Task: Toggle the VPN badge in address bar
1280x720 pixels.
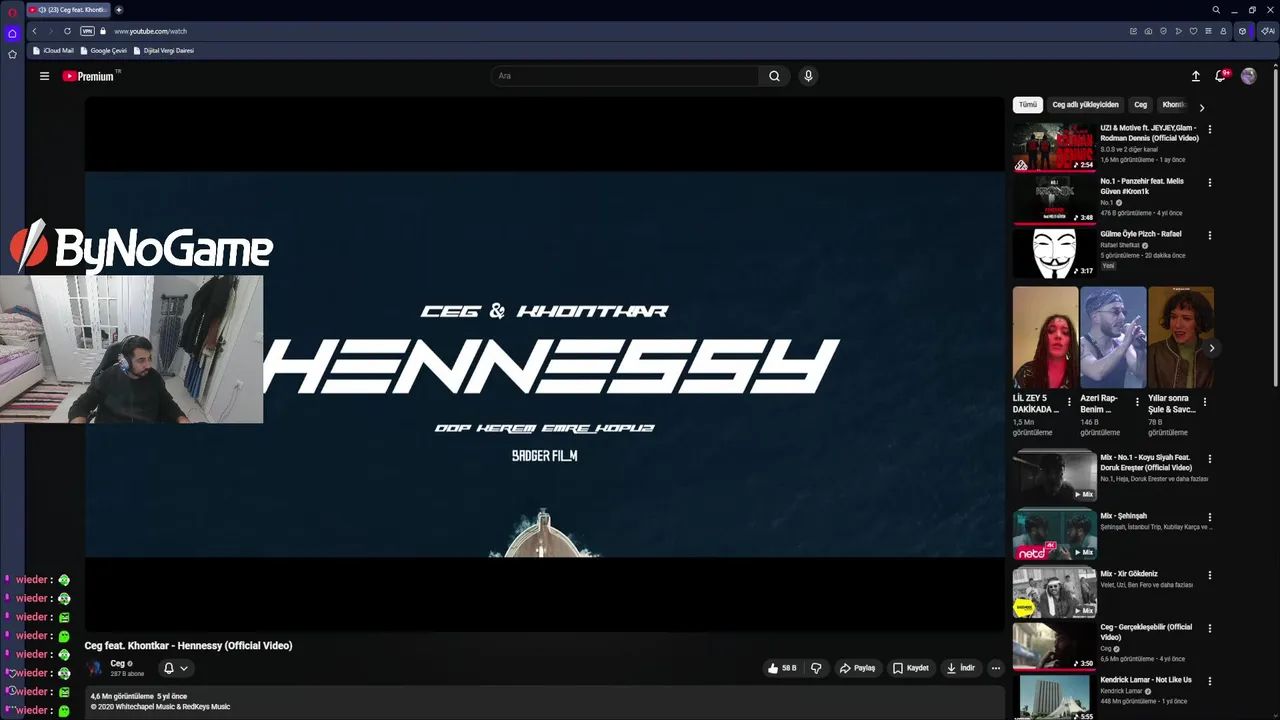Action: 87,31
